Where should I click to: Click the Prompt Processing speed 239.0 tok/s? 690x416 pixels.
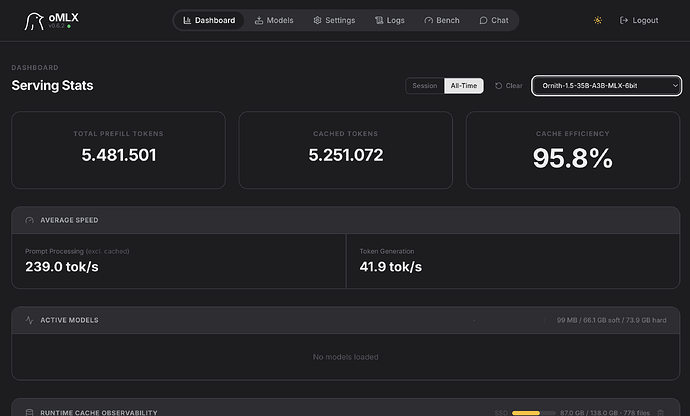62,267
